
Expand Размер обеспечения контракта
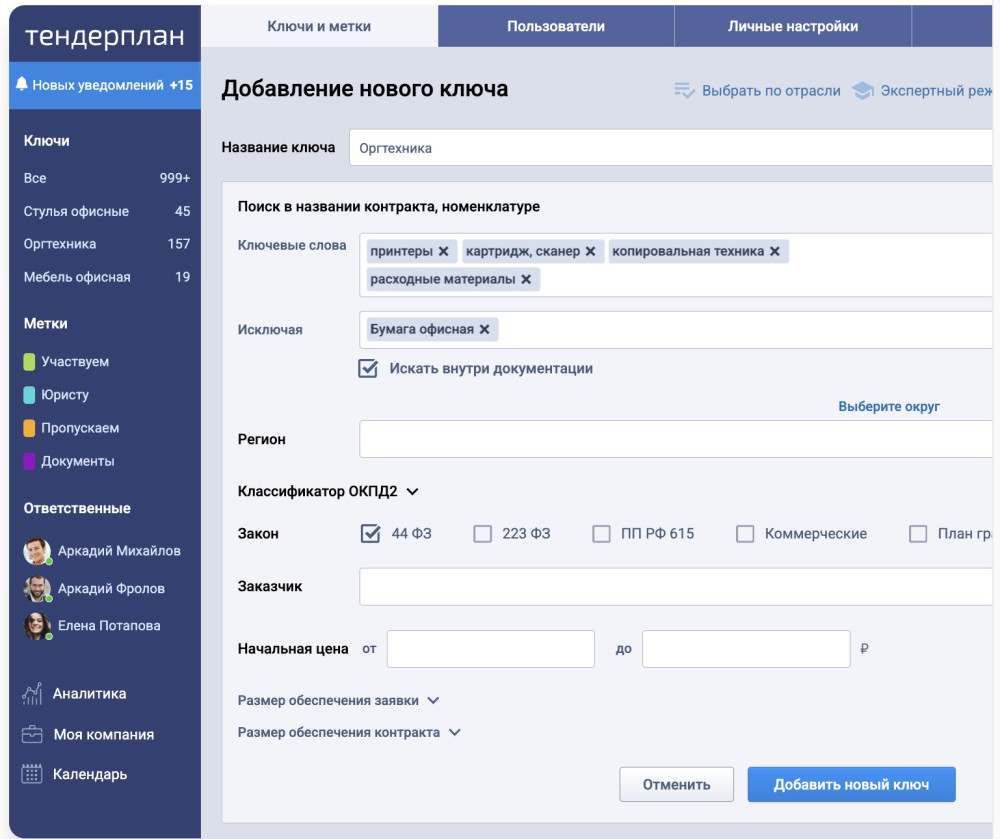pos(454,733)
